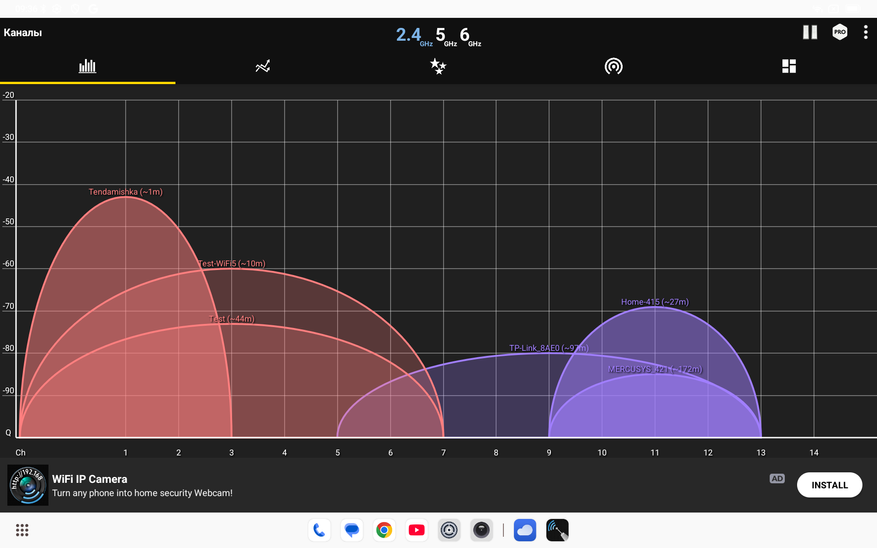The image size is (877, 548).
Task: Tap the Test-WiFi5 (~10m) network label
Action: click(232, 263)
